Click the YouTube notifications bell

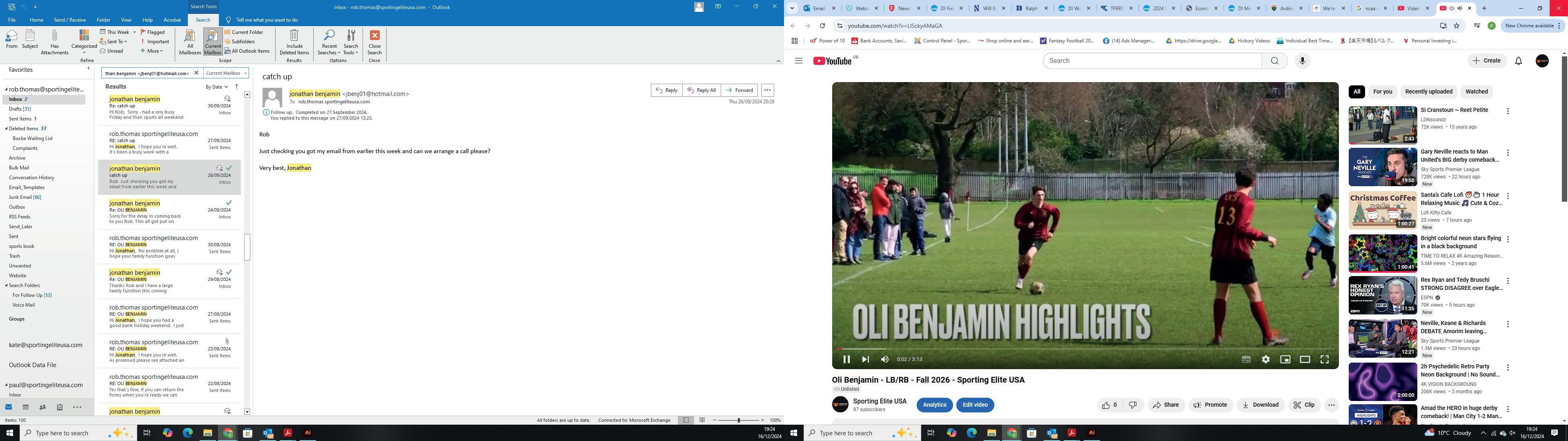click(x=1518, y=61)
